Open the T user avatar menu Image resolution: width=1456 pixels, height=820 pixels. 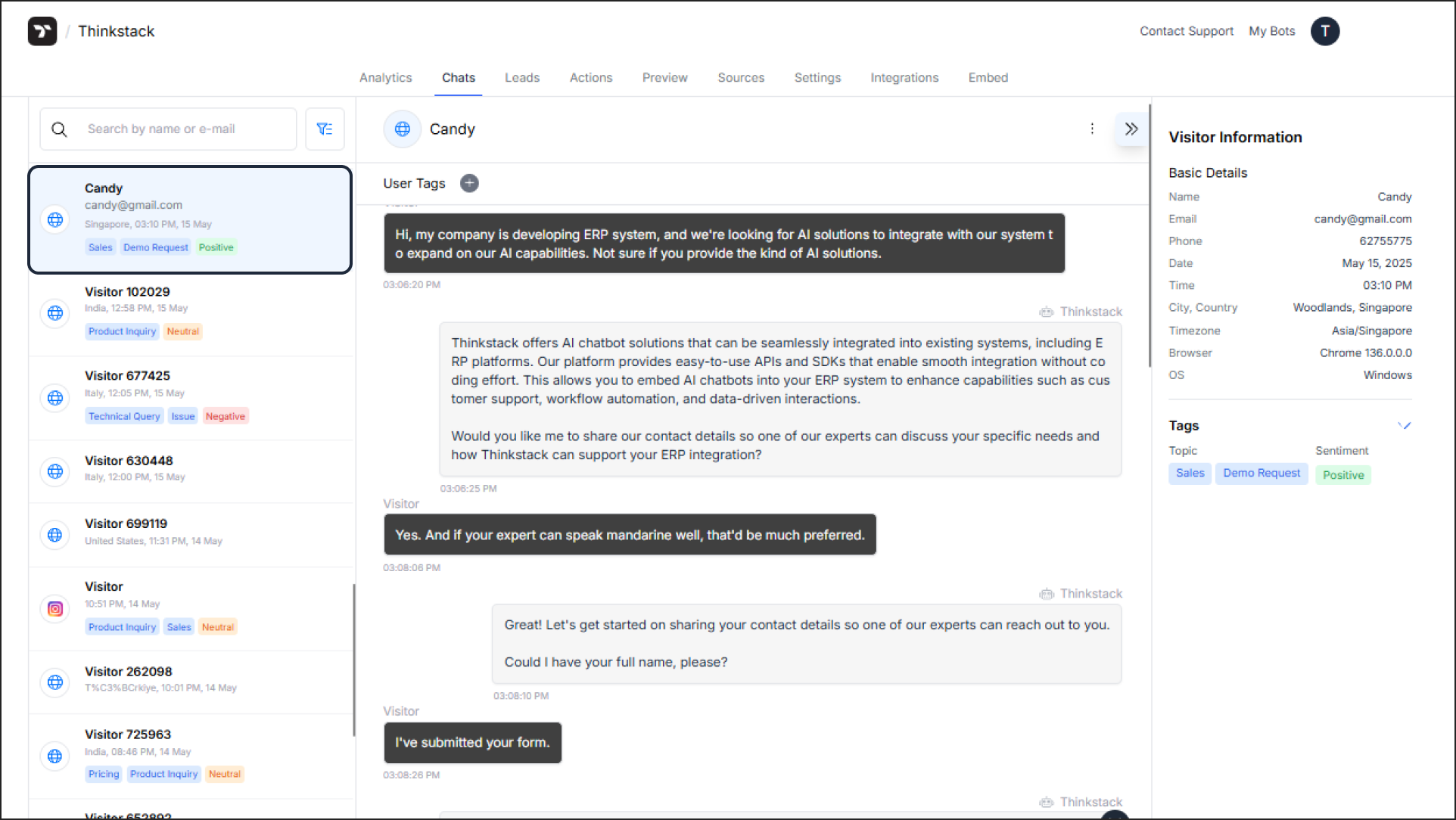pos(1325,31)
